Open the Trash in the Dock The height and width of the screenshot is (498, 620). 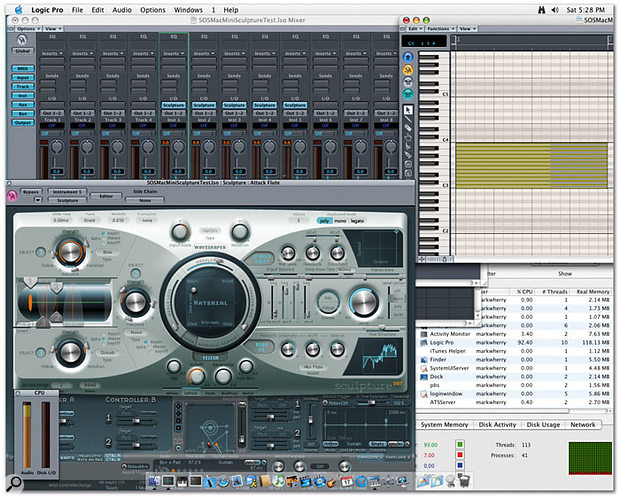point(463,481)
